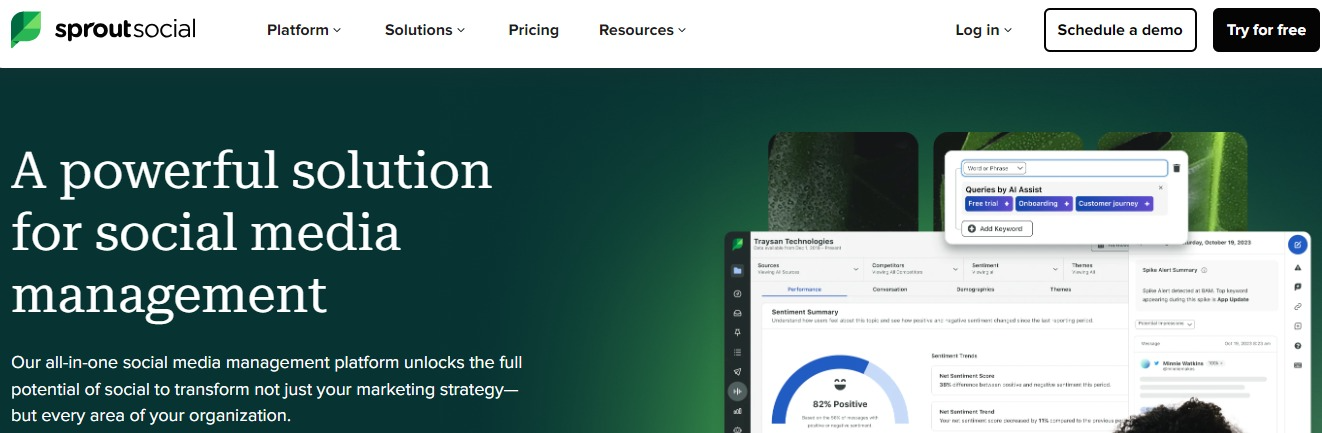The image size is (1322, 433).
Task: Click the plus square icon in right rail
Action: tap(1298, 326)
